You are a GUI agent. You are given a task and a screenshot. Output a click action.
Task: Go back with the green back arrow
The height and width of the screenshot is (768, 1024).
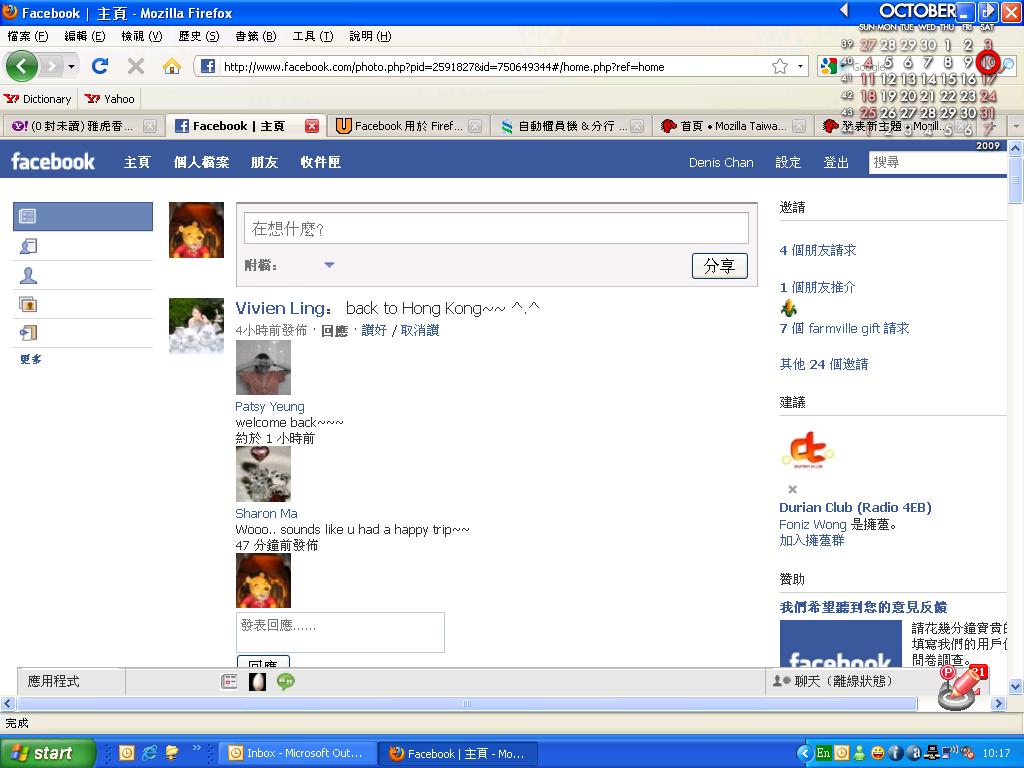[22, 66]
